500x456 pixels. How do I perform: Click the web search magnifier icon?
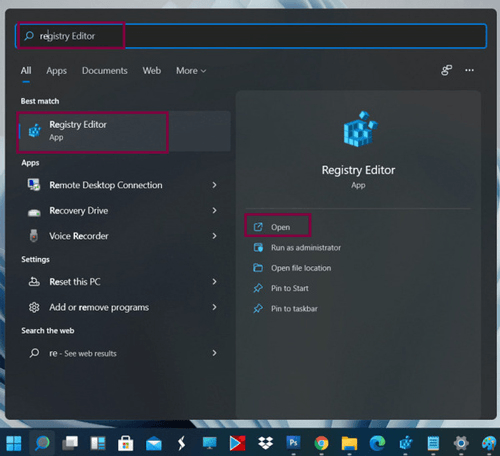pos(34,353)
